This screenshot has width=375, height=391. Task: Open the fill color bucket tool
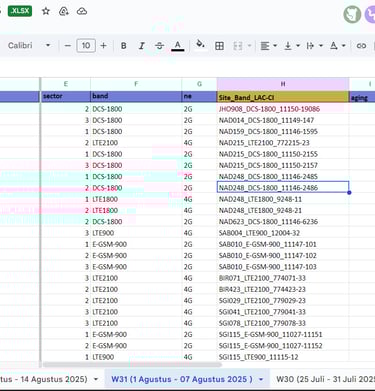tap(200, 44)
